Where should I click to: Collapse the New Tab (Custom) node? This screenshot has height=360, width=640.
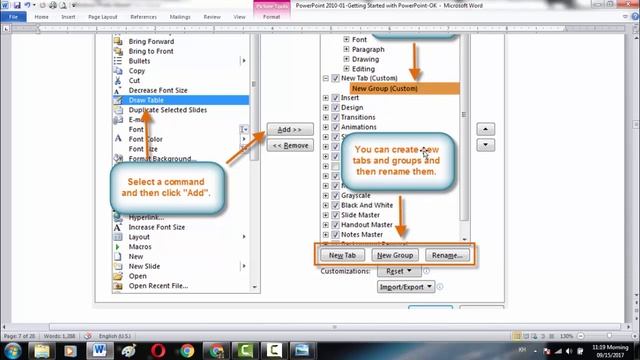326,78
